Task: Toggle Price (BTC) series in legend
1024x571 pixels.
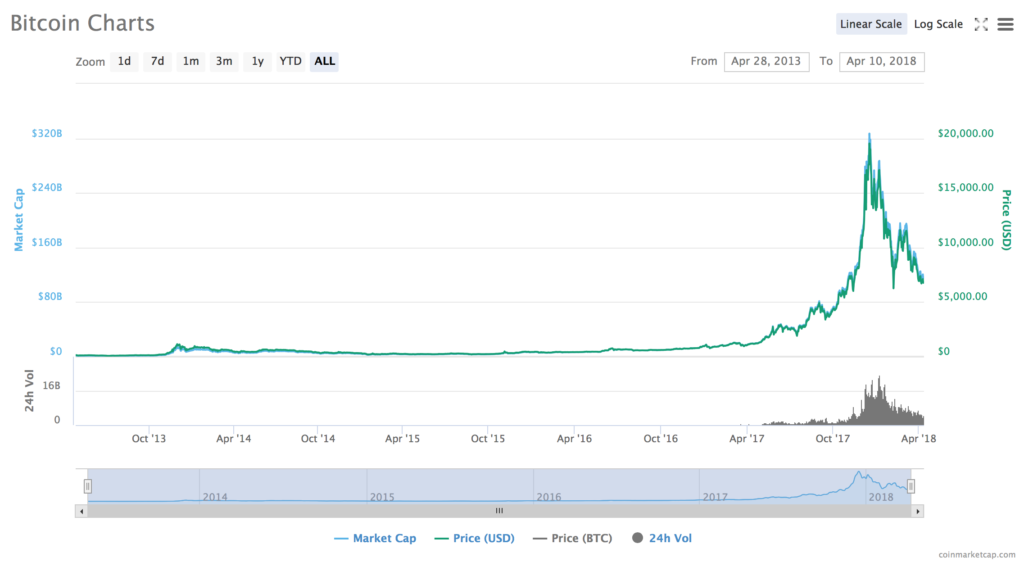Action: (x=573, y=538)
